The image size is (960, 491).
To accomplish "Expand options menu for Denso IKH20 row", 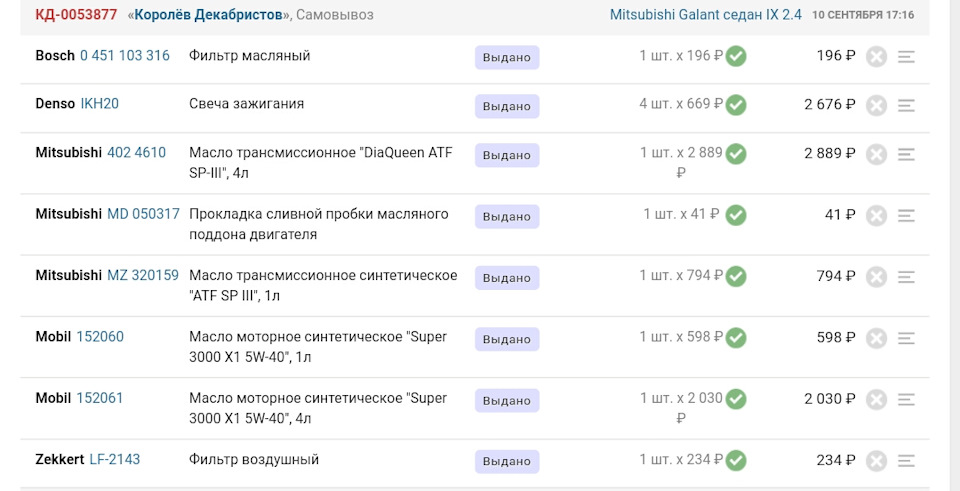I will (906, 105).
